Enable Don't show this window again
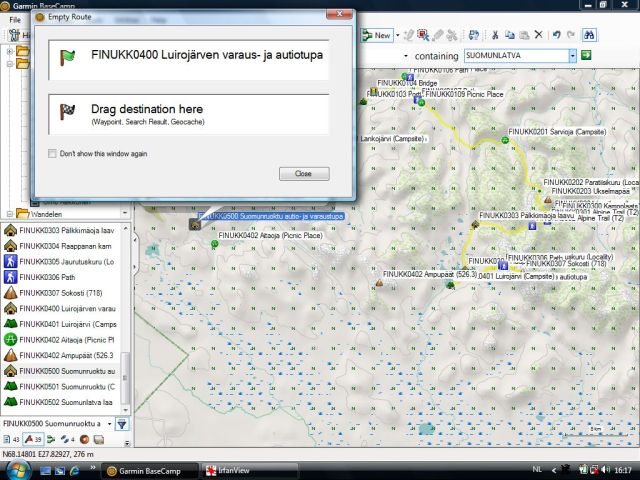 53,153
